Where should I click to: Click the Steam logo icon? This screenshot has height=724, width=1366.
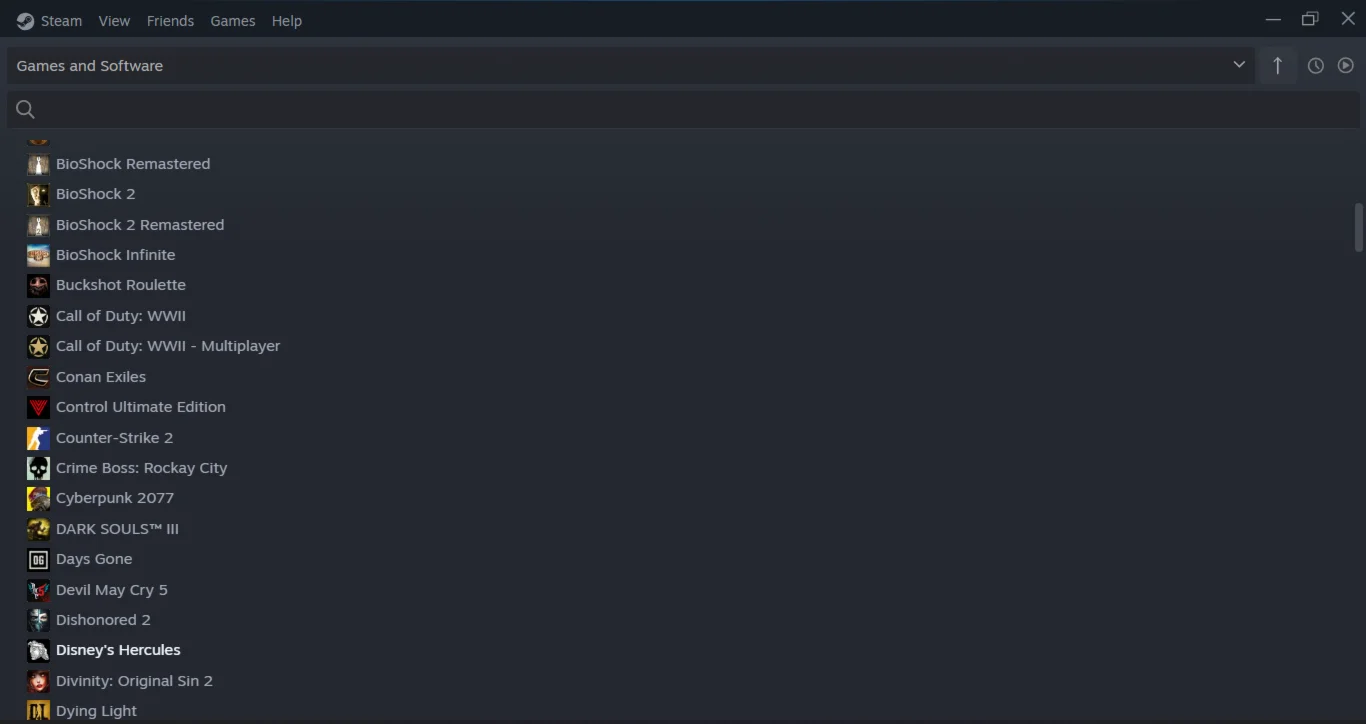click(x=25, y=21)
